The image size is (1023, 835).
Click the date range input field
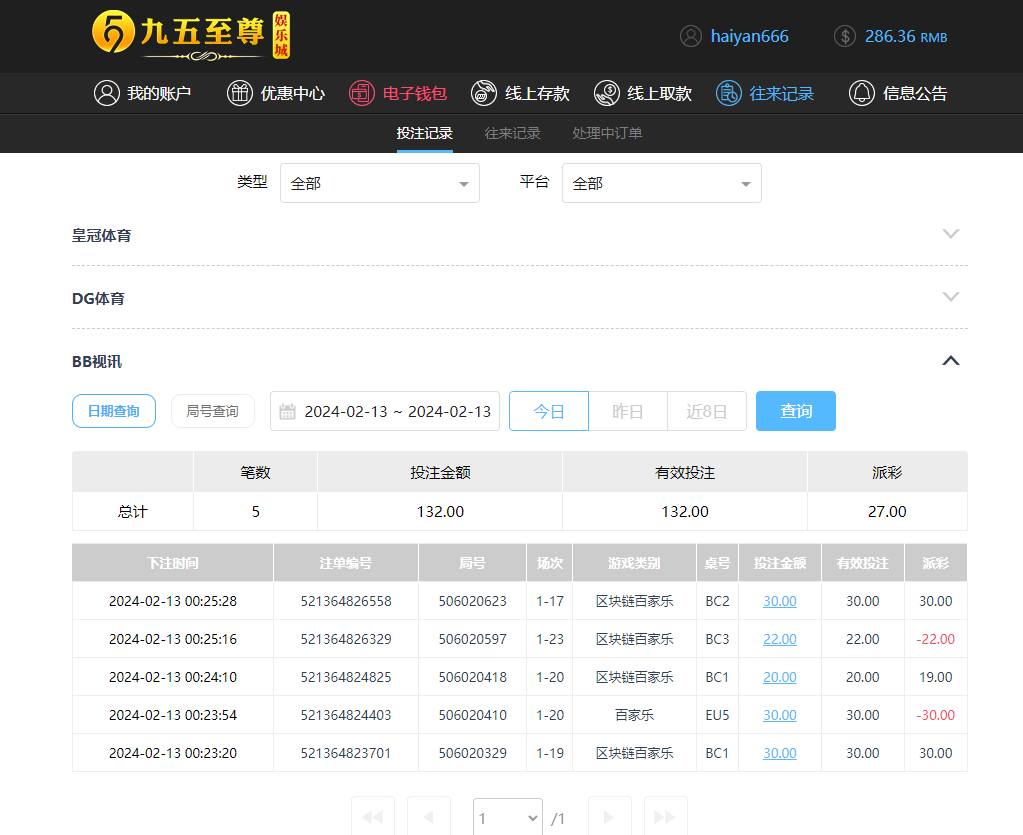(397, 411)
